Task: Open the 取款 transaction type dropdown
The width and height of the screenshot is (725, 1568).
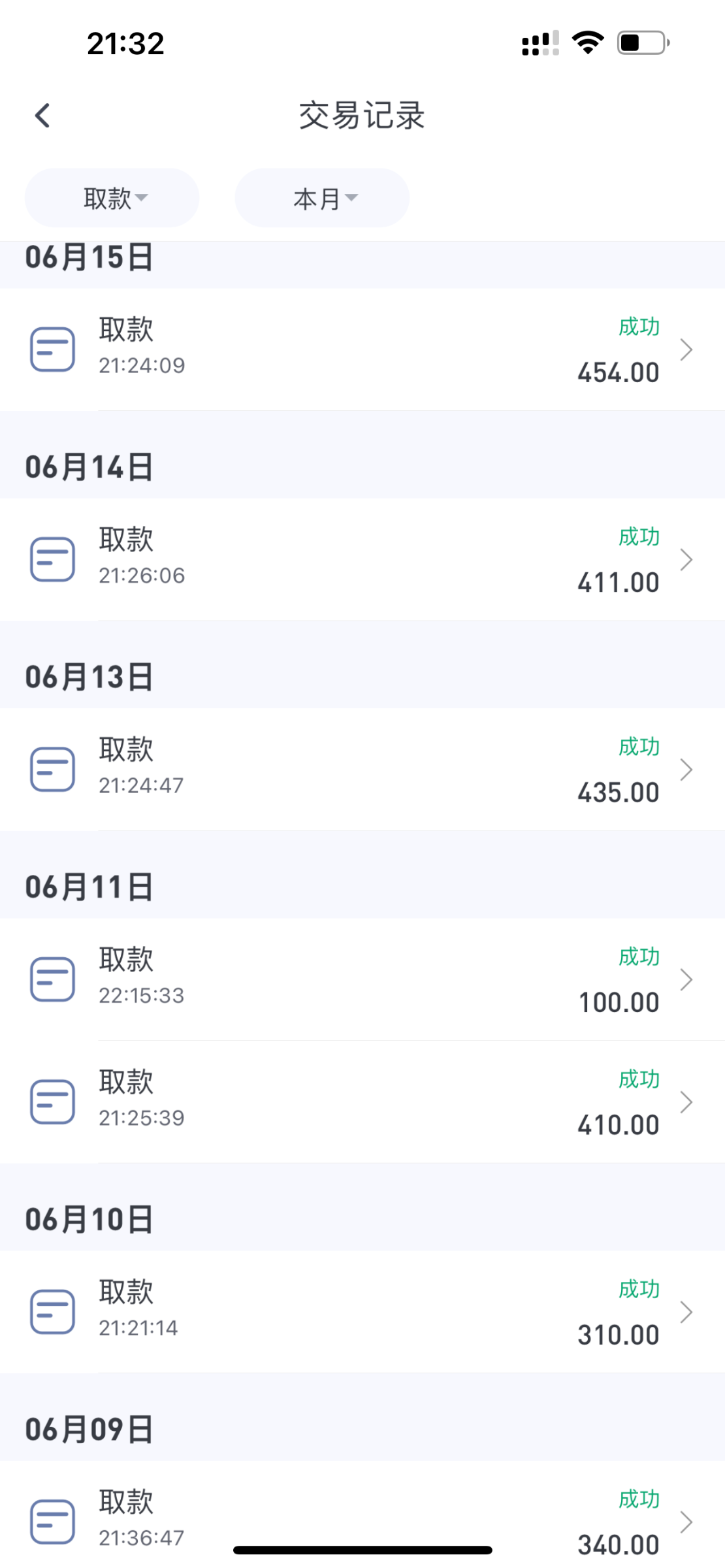Action: pyautogui.click(x=112, y=198)
